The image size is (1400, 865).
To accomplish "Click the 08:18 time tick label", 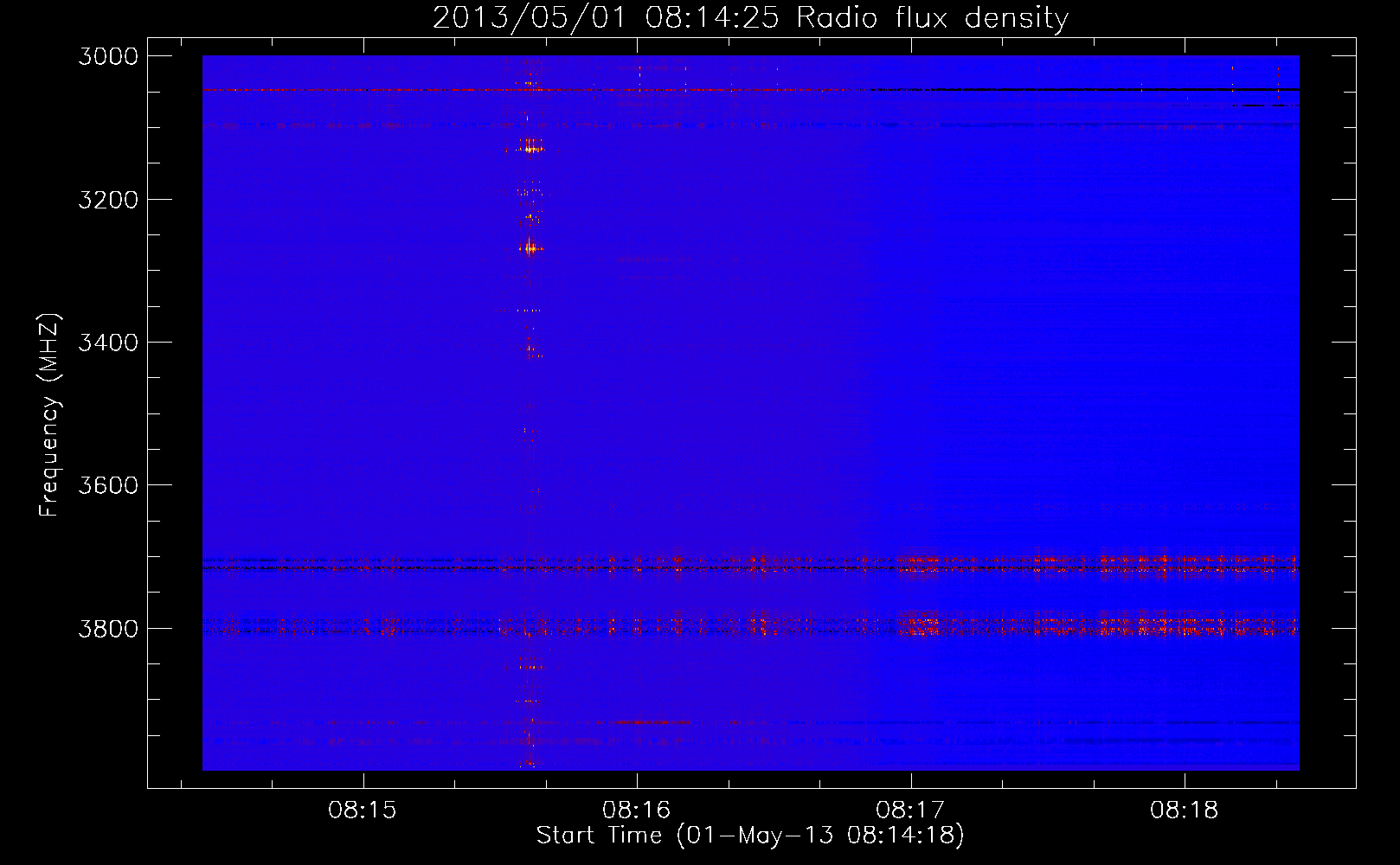I will pyautogui.click(x=1185, y=811).
